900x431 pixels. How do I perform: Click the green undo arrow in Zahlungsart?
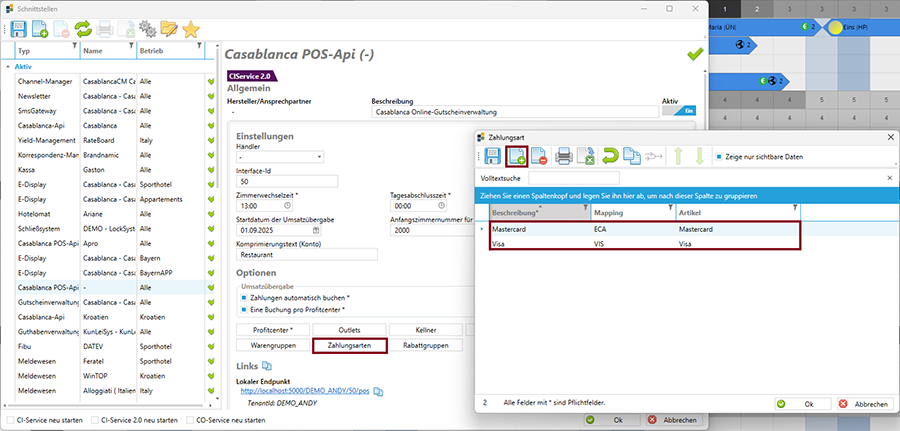pyautogui.click(x=609, y=156)
